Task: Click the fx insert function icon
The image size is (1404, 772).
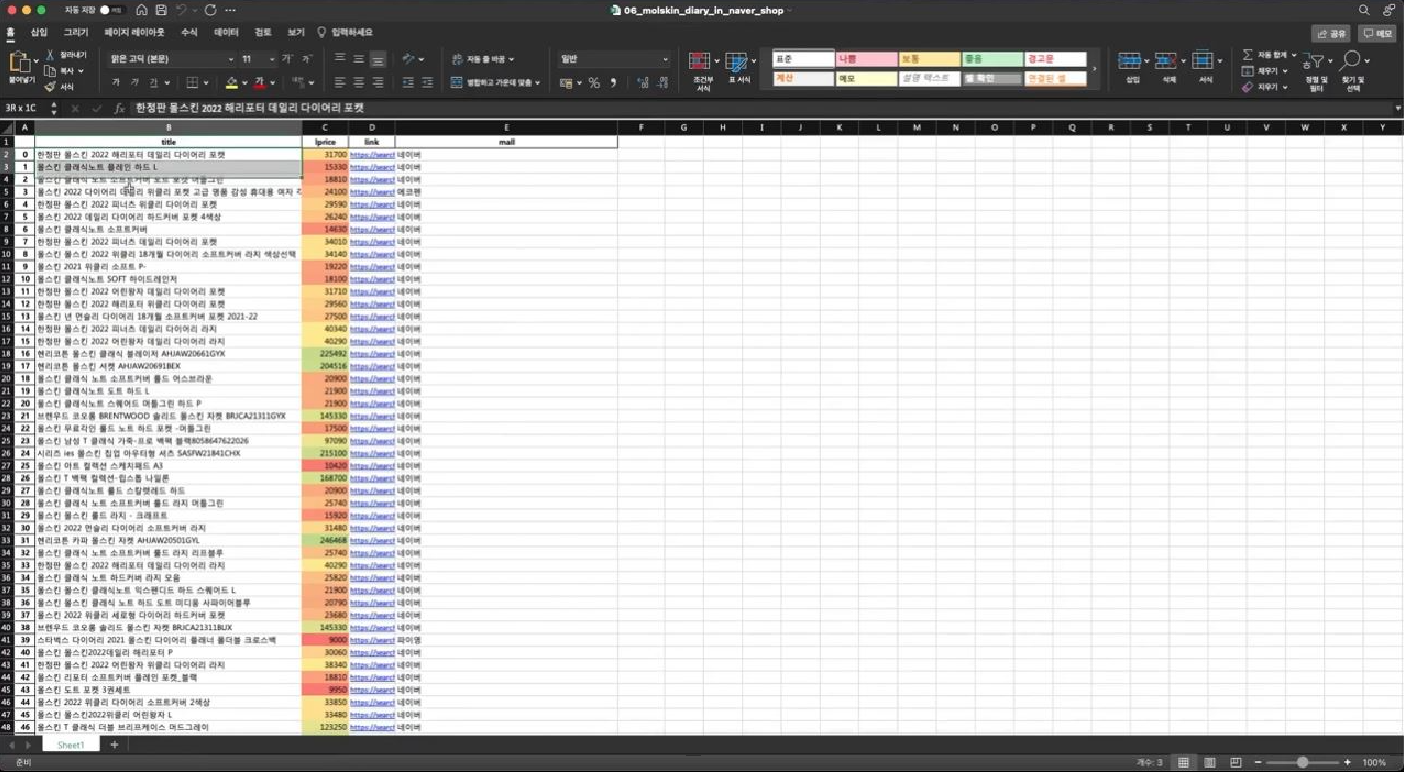Action: (120, 108)
